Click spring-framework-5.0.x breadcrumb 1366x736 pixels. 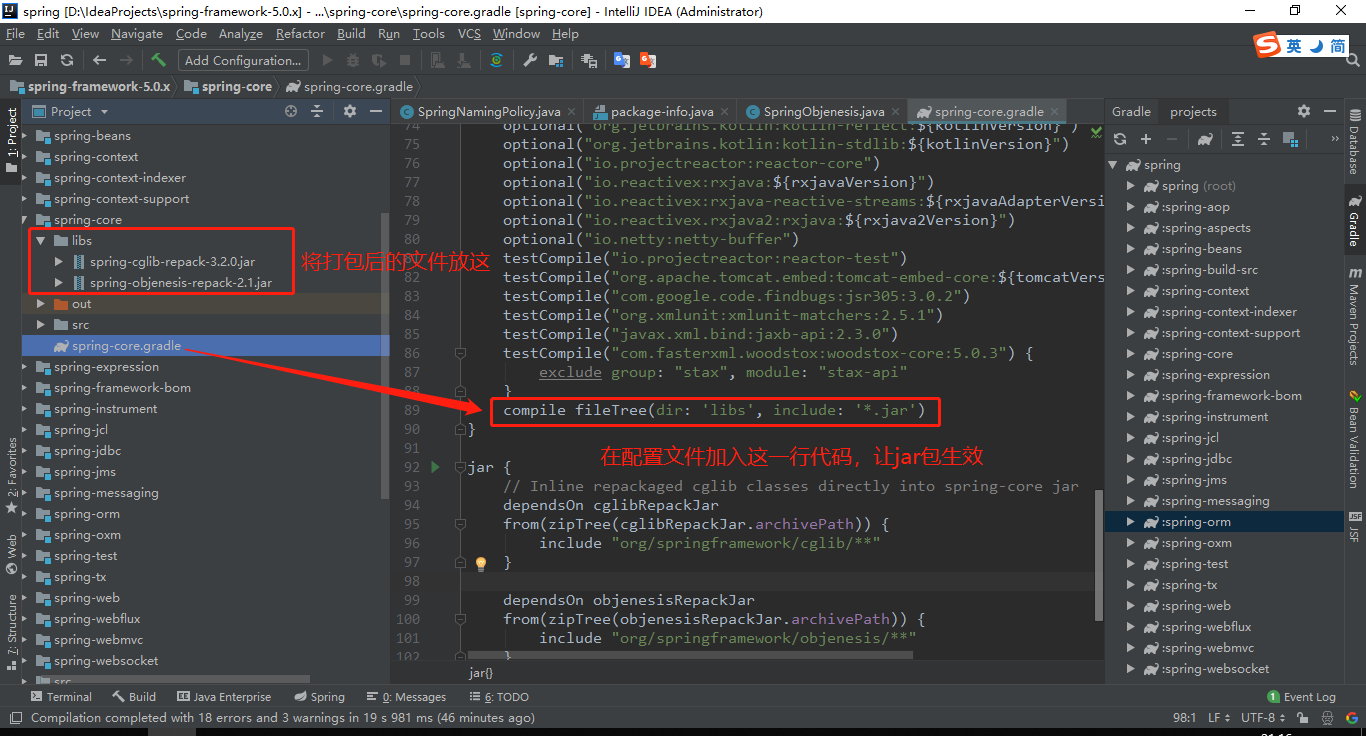click(90, 87)
